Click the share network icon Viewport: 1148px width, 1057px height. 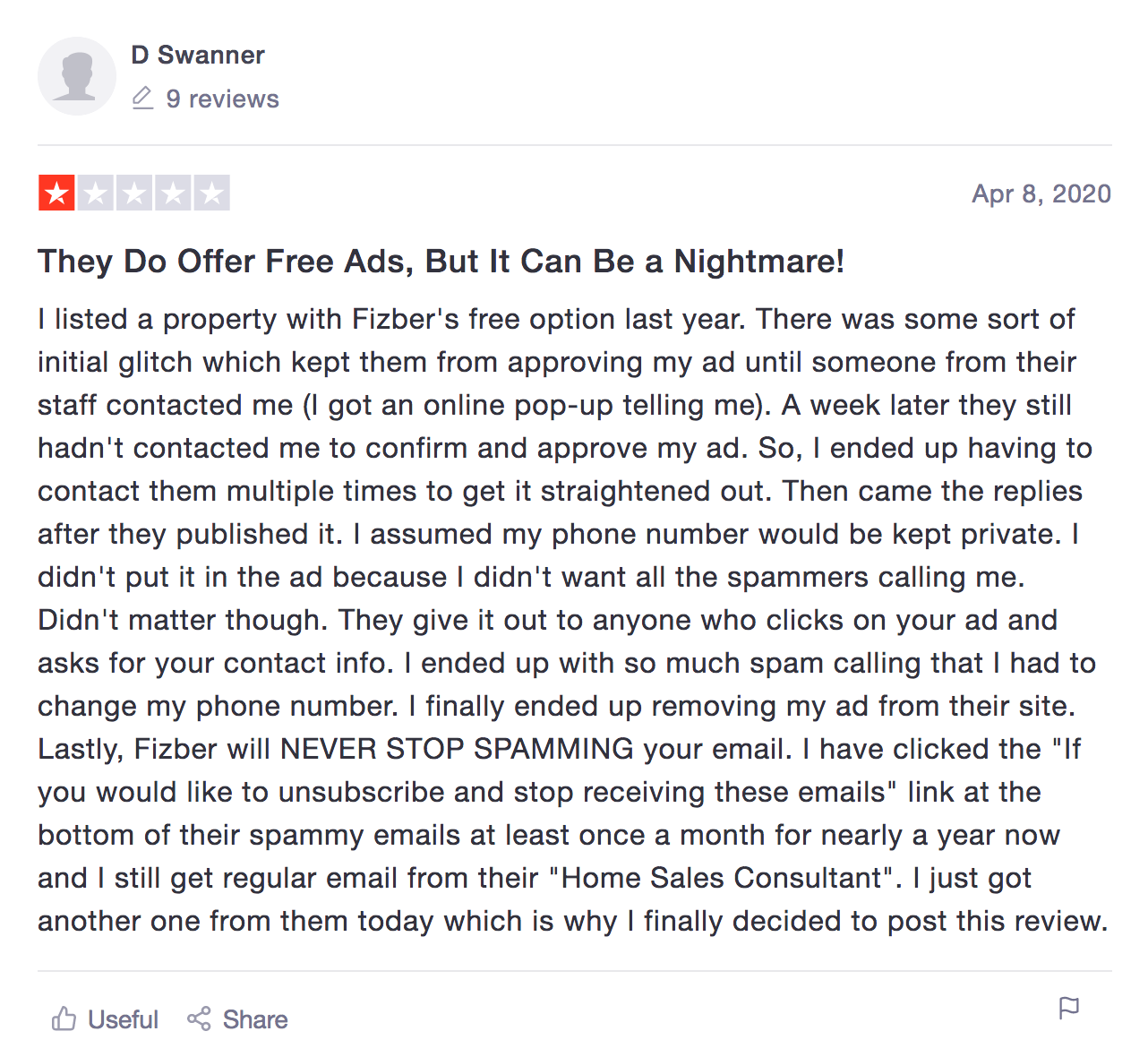(x=199, y=1018)
